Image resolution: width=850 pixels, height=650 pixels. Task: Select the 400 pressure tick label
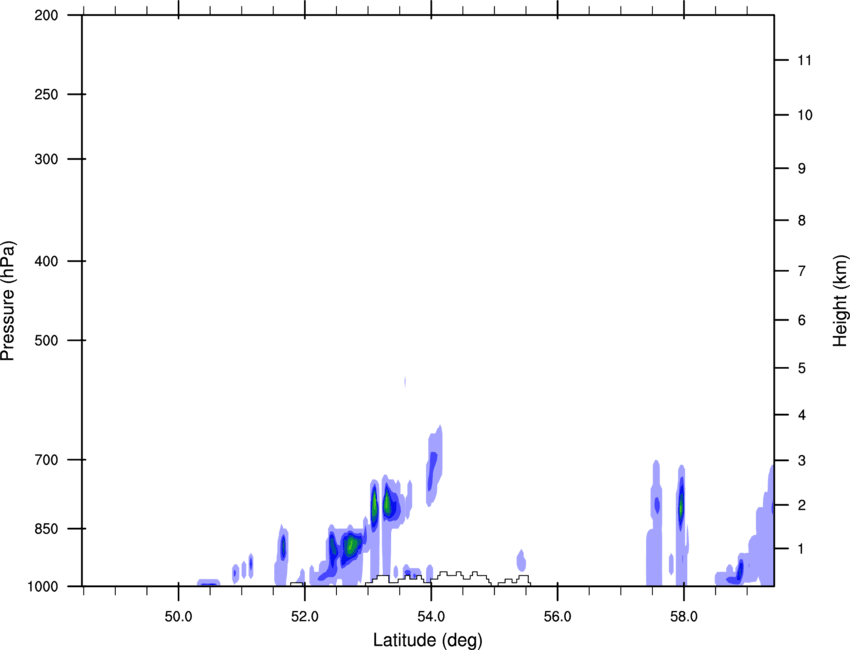(x=46, y=261)
